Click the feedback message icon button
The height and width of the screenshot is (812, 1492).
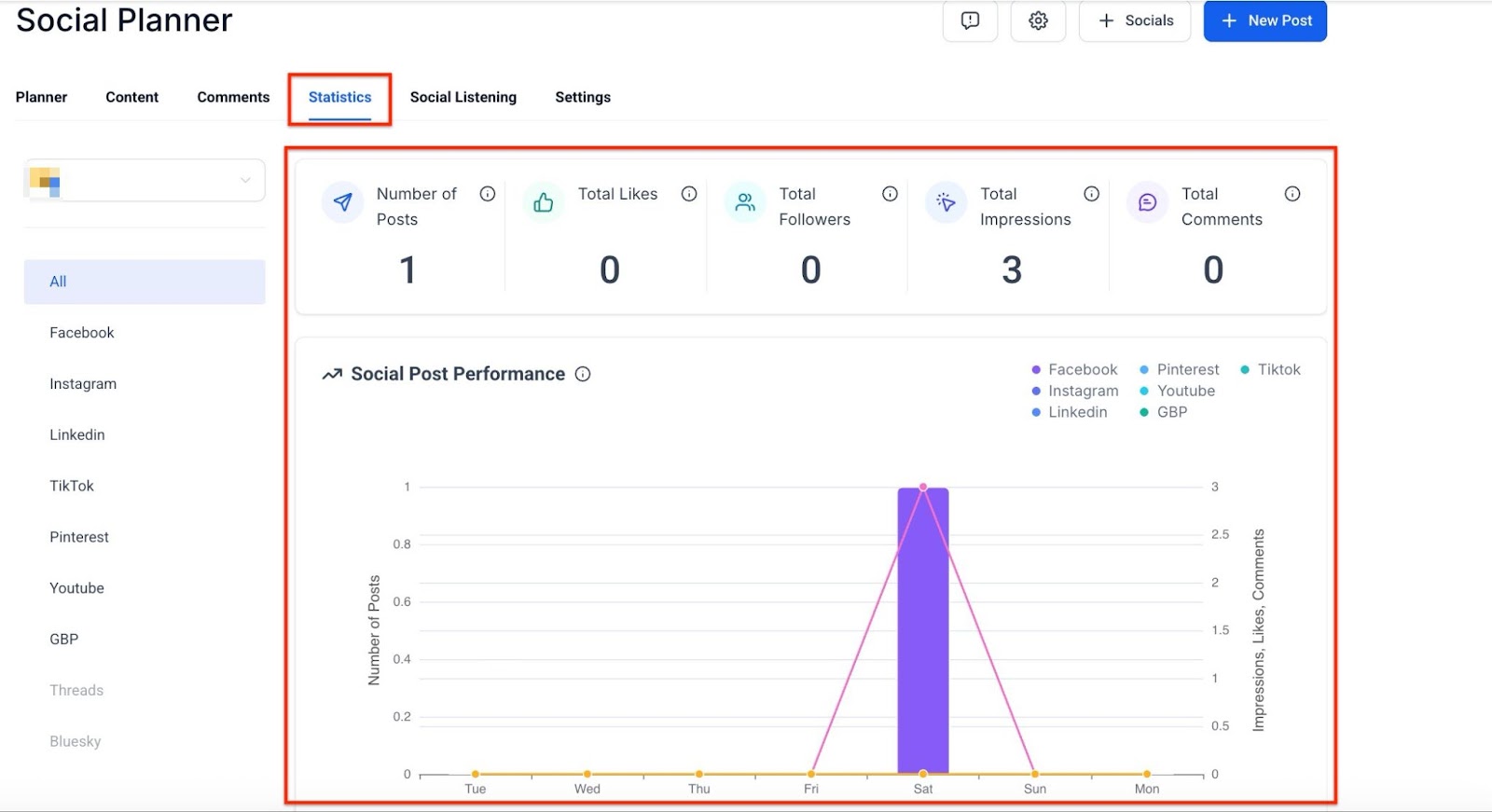[970, 21]
